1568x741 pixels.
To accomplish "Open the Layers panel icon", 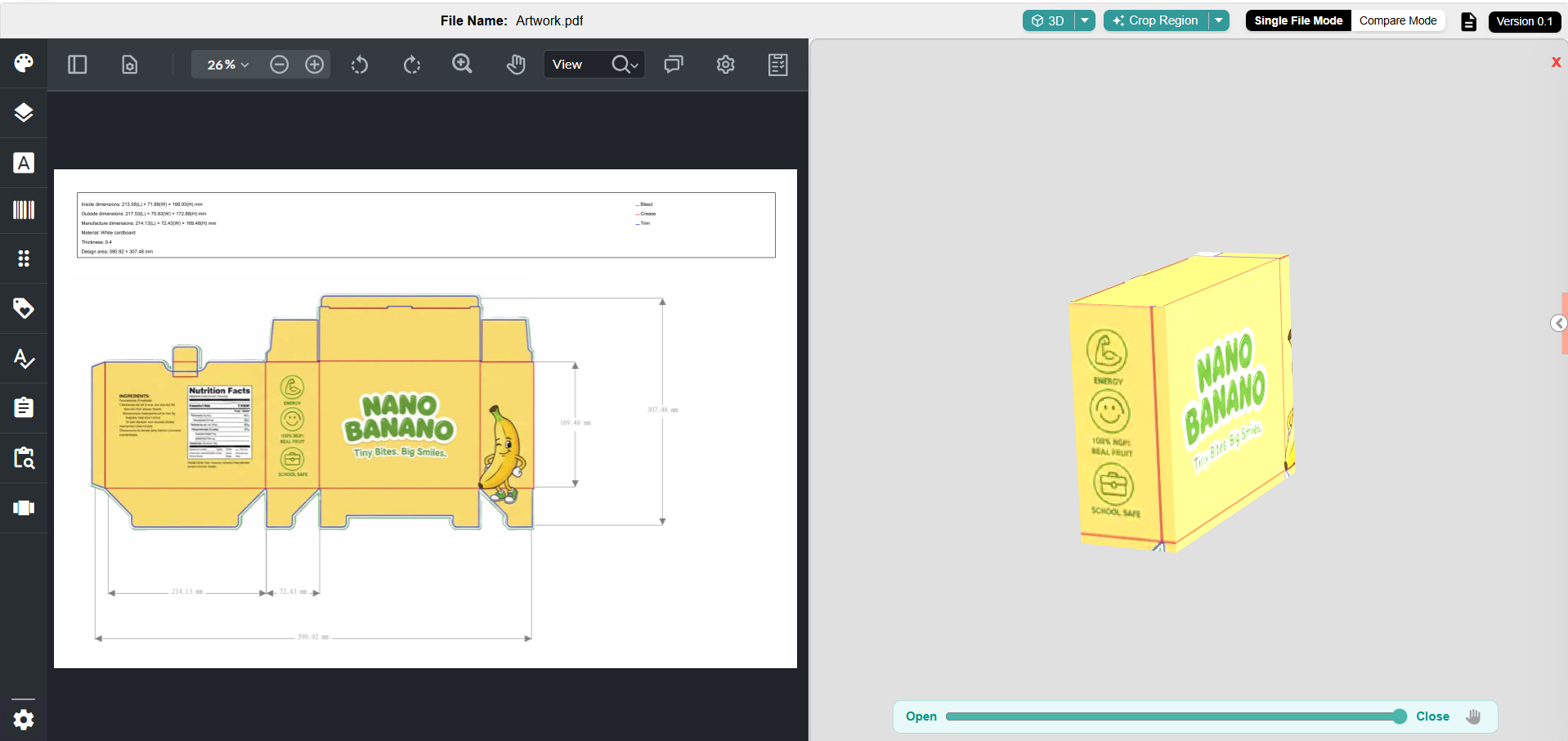I will (24, 113).
